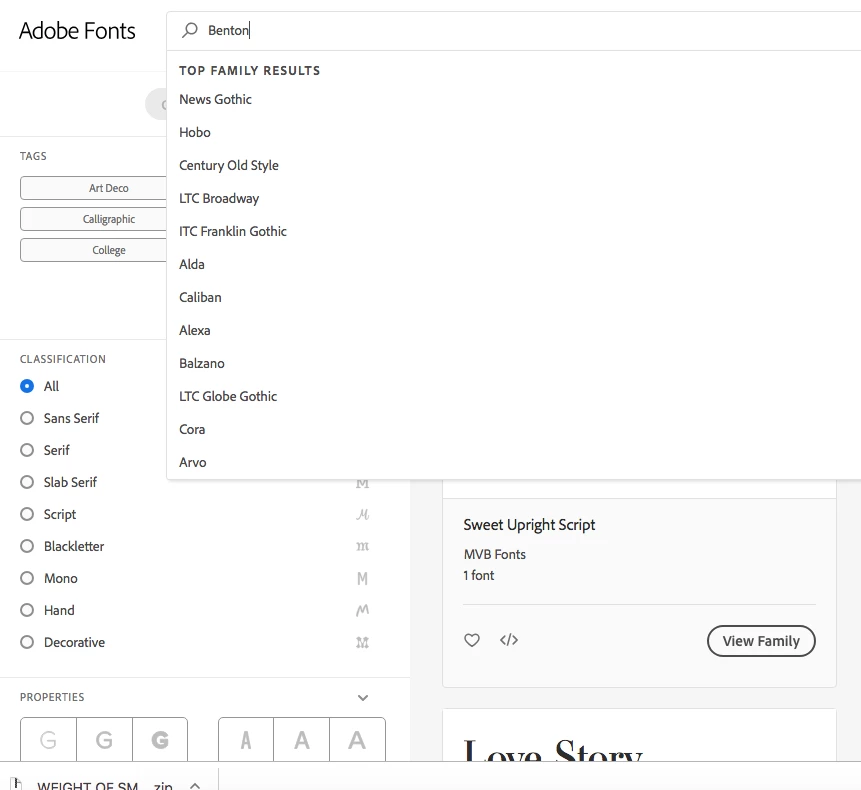
Task: Click the heart icon on Sweet Upright Script
Action: [472, 640]
